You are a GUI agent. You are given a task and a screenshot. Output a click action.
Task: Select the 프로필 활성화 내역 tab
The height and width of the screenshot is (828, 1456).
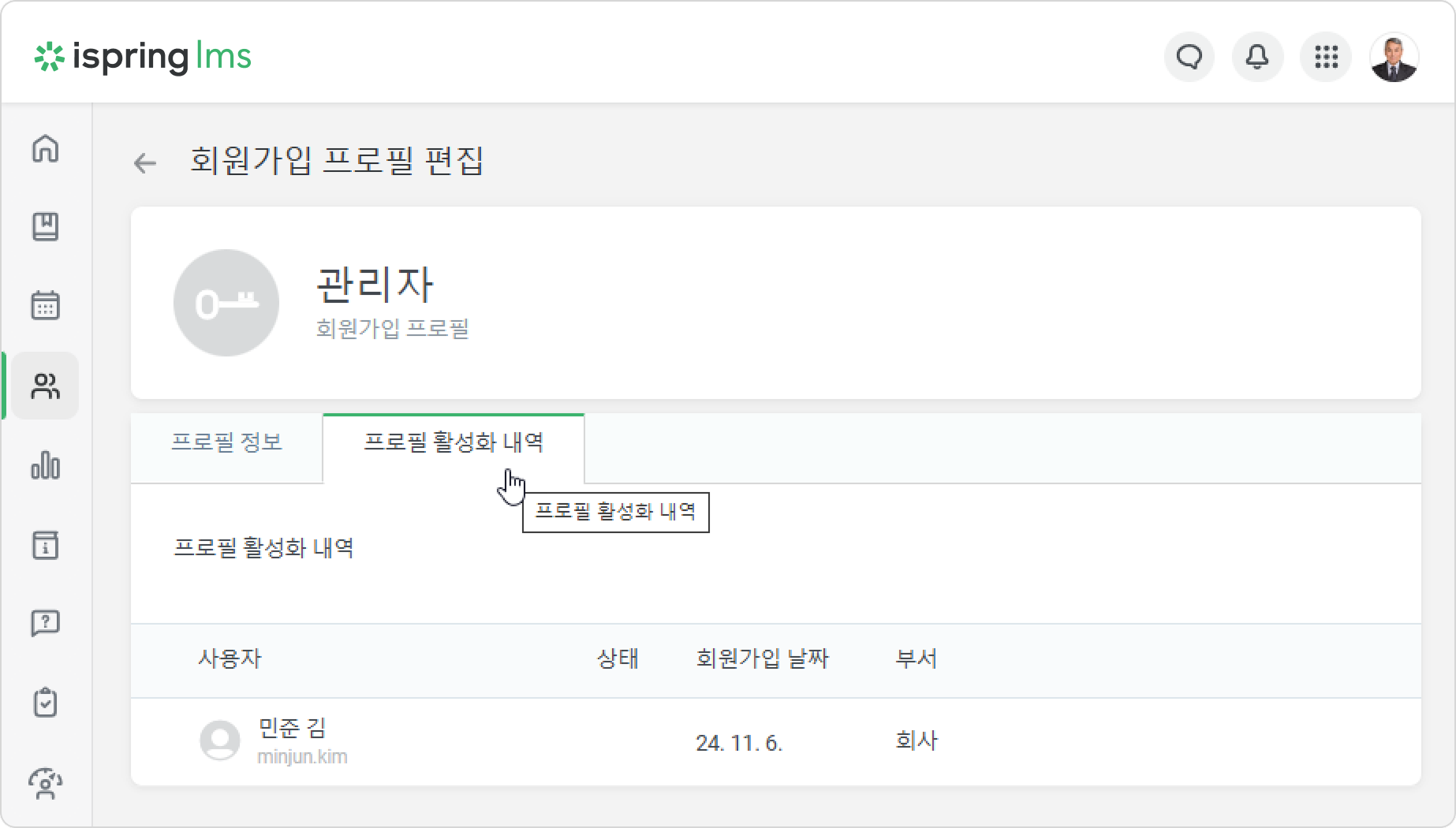(454, 442)
